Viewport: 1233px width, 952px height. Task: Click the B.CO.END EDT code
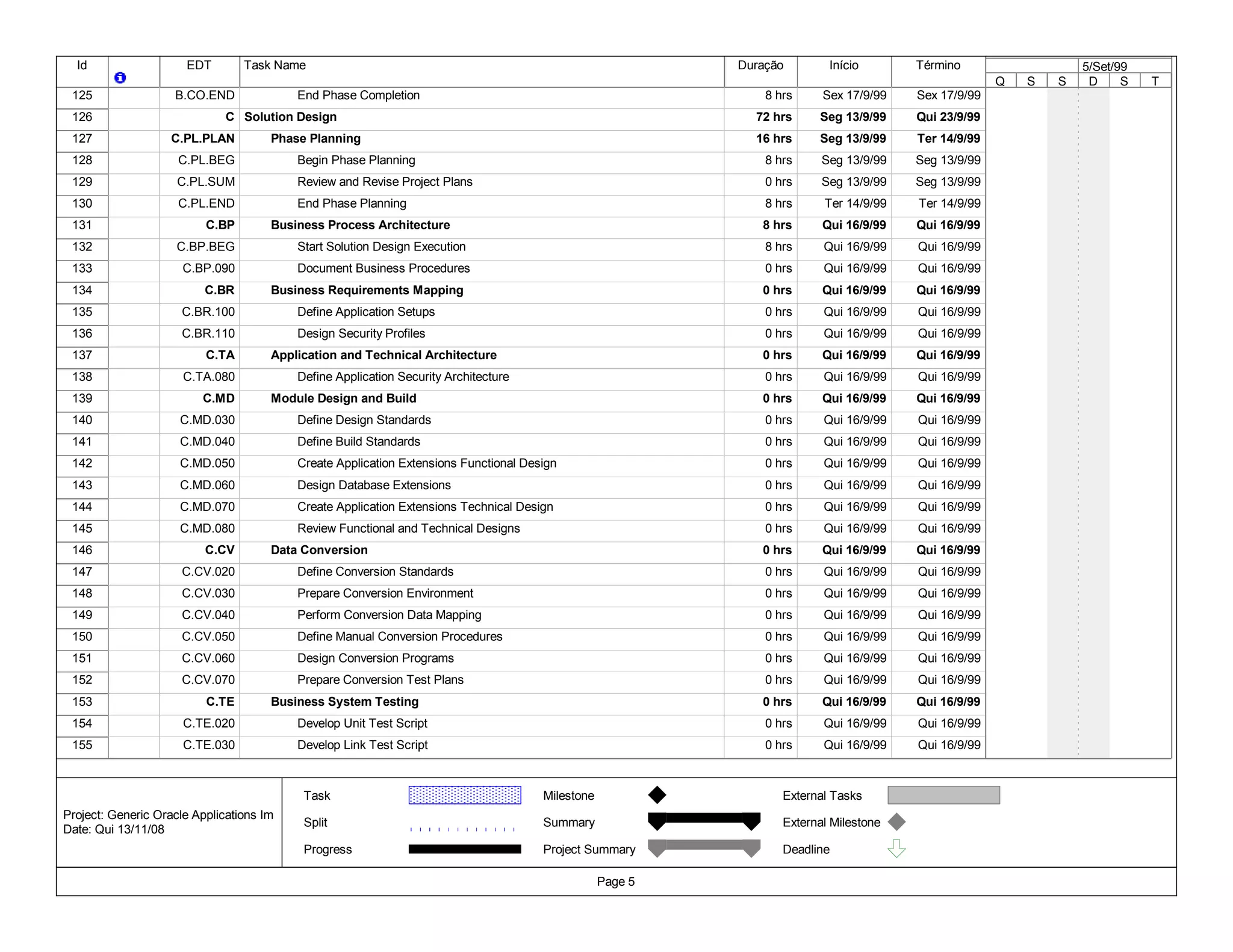tap(205, 95)
